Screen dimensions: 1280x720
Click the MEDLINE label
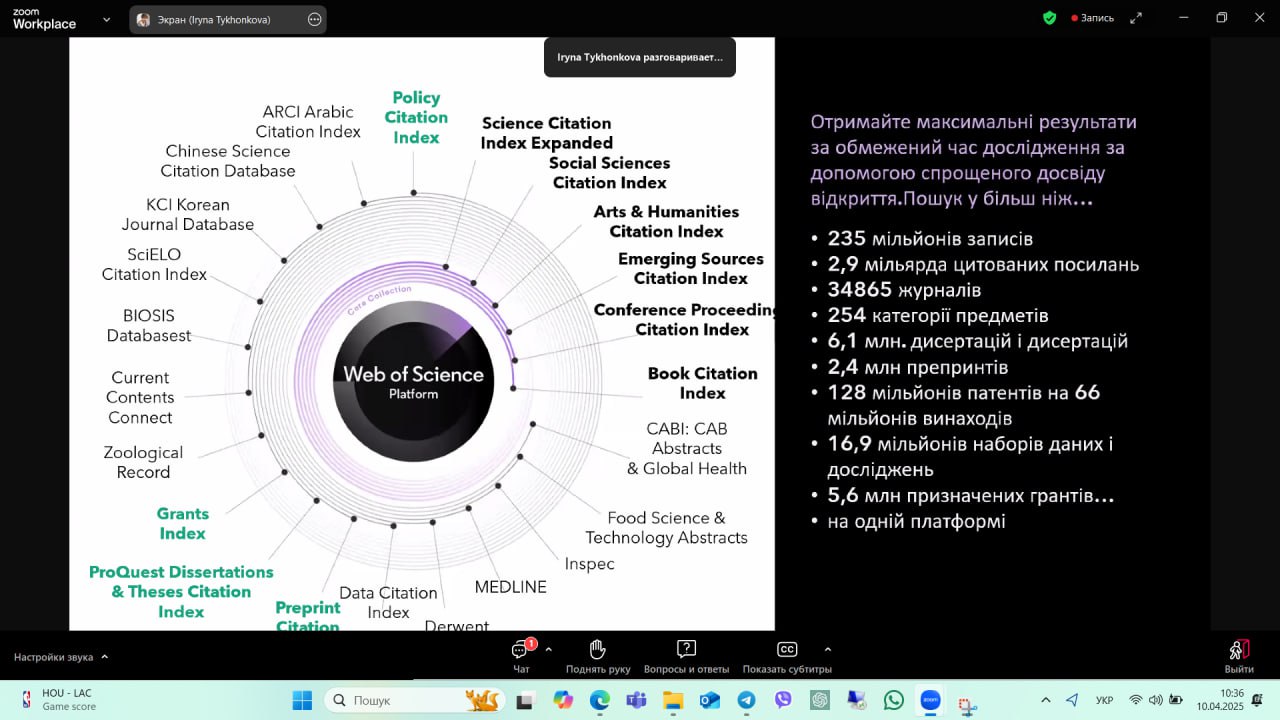click(x=510, y=587)
